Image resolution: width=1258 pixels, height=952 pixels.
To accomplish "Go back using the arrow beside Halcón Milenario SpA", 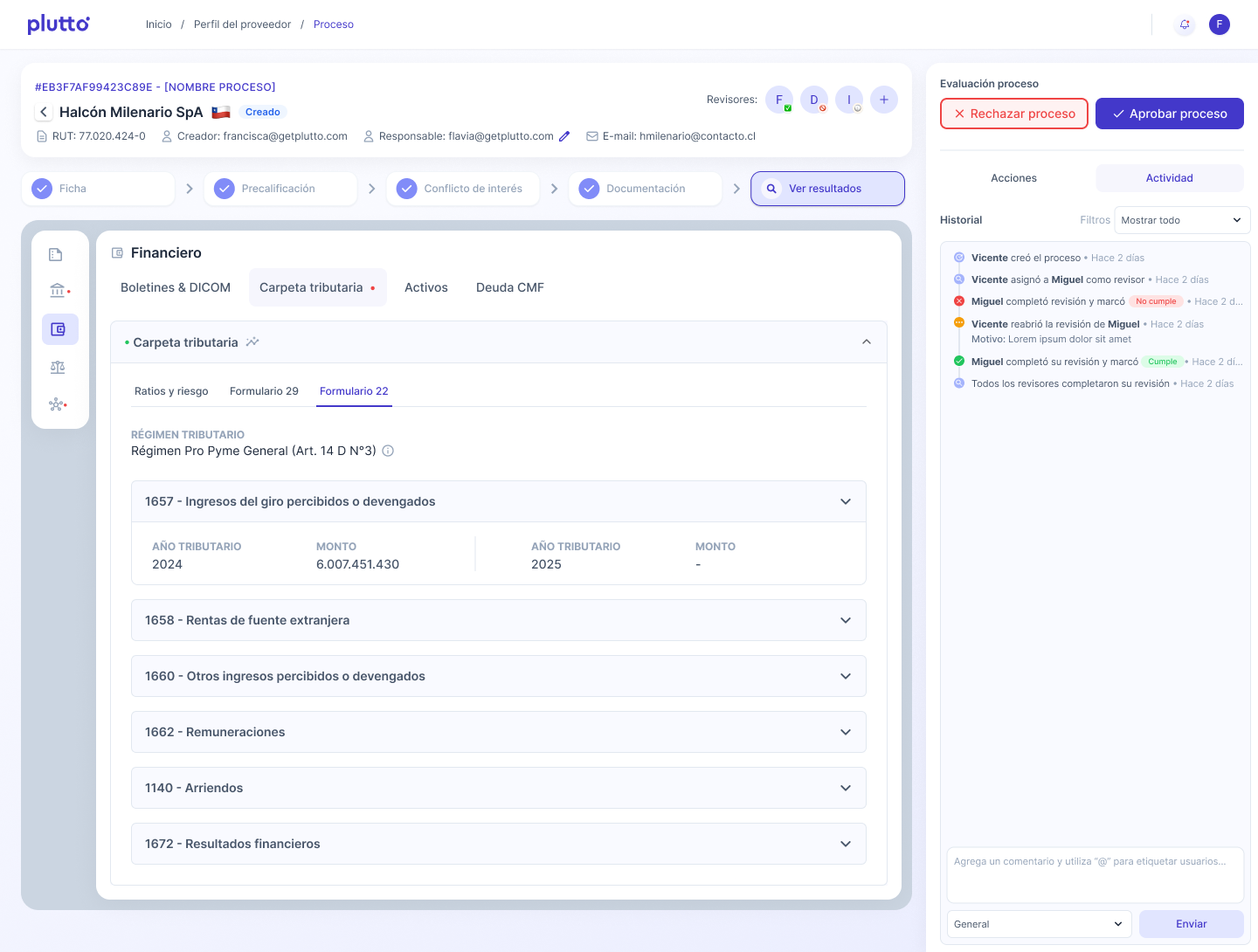I will 44,112.
